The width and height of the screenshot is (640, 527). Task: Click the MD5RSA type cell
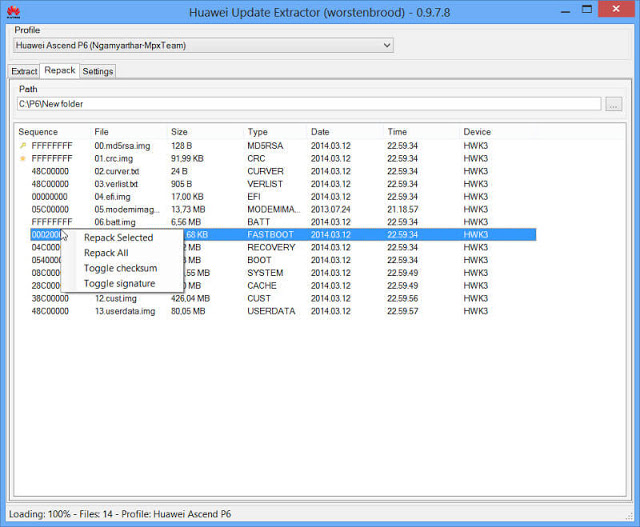(265, 146)
